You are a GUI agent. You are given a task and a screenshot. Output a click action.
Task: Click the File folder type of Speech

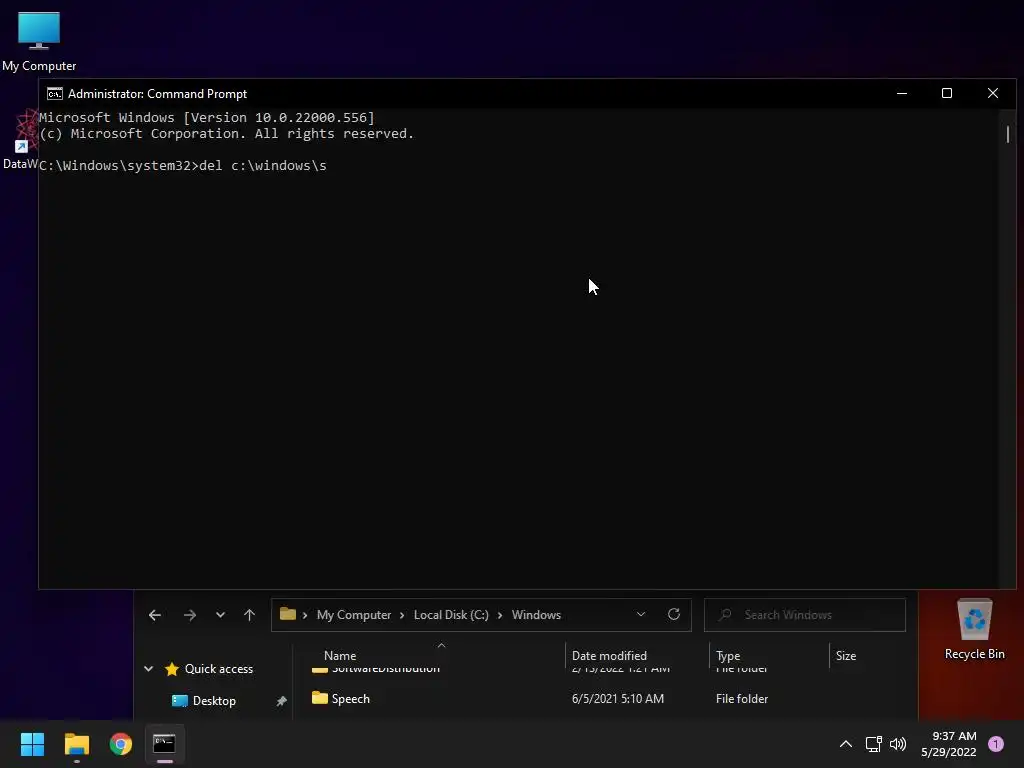tap(742, 699)
